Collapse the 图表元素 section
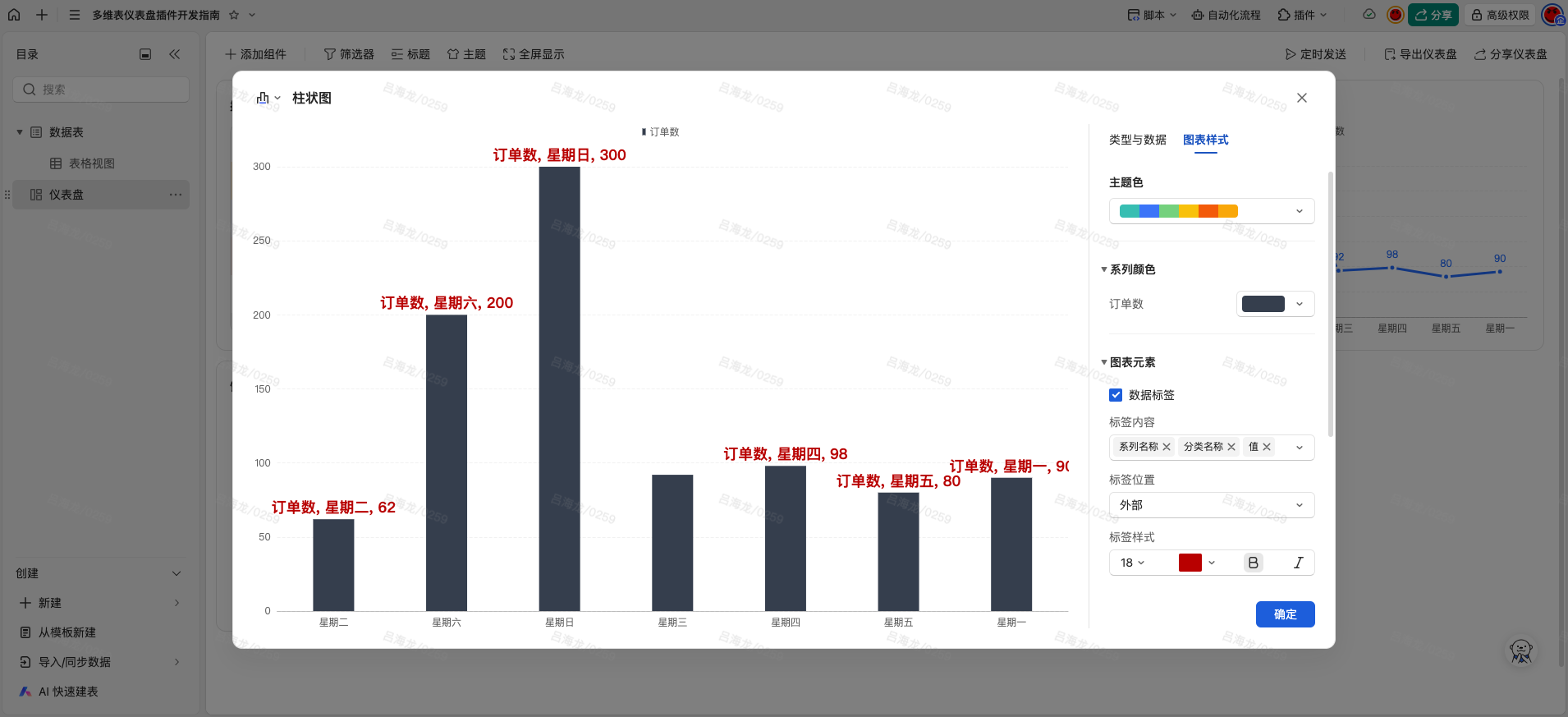This screenshot has width=1568, height=717. pos(1104,362)
